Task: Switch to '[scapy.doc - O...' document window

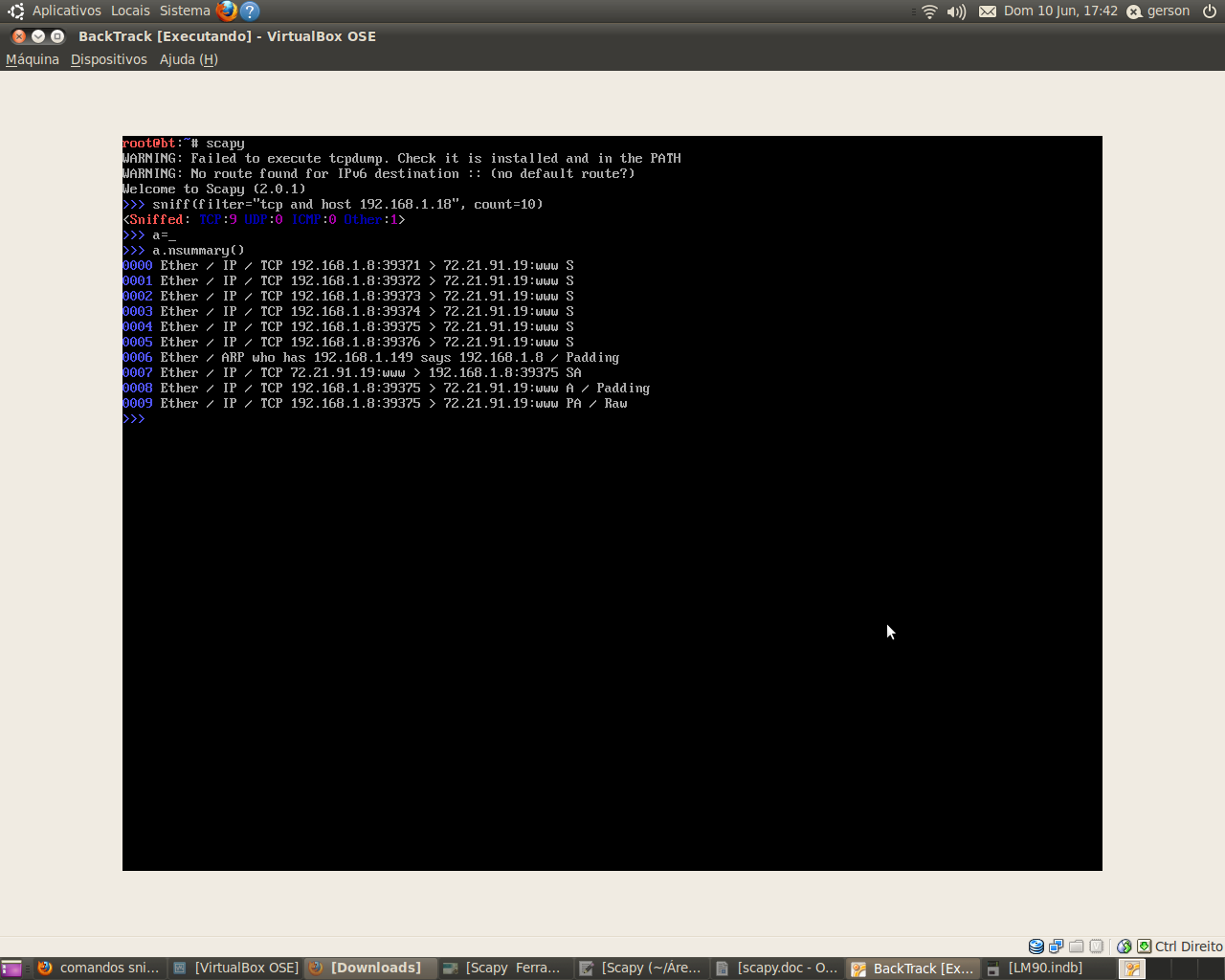Action: point(778,969)
